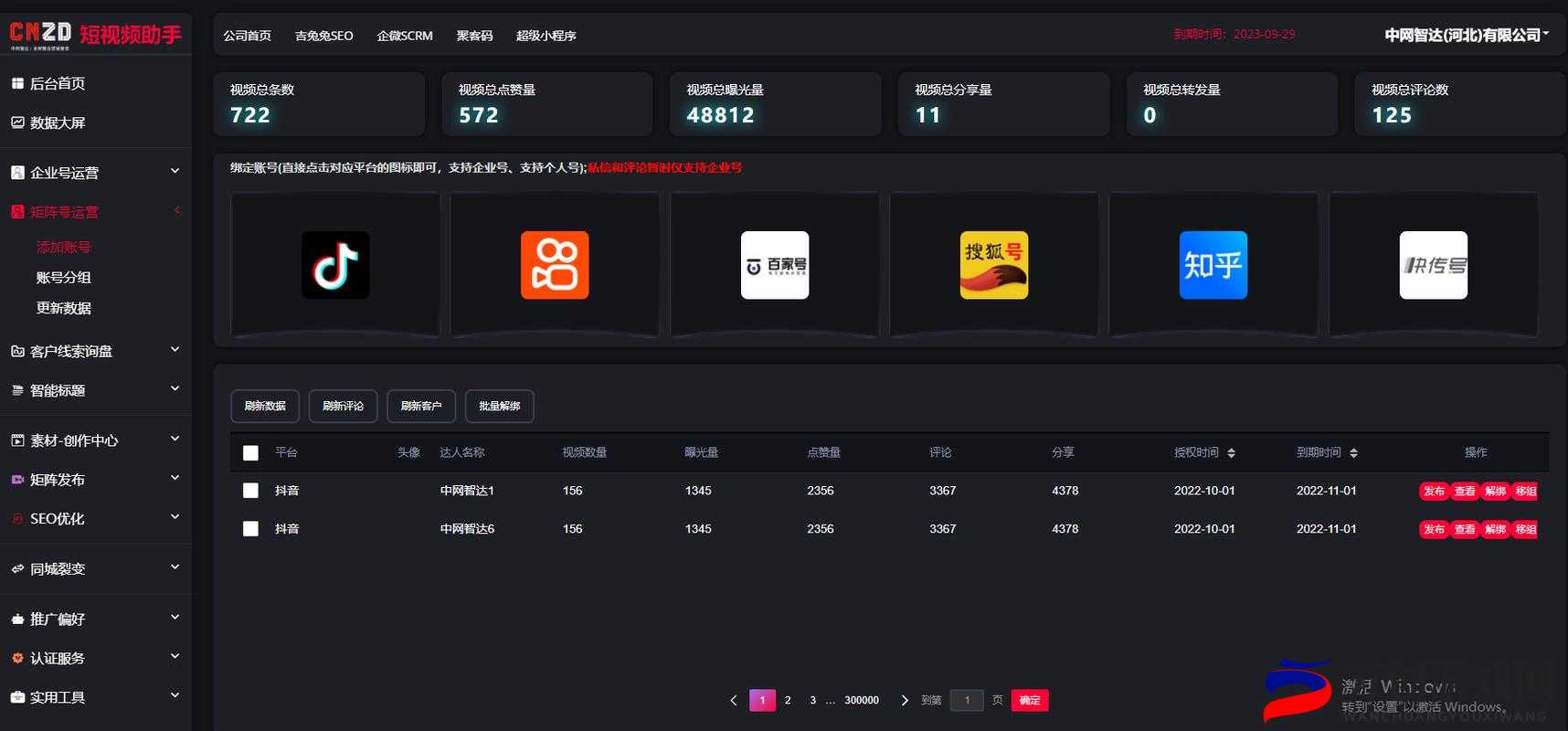Open 吉兔兔SEO in top navigation
This screenshot has width=1568, height=731.
click(x=323, y=36)
